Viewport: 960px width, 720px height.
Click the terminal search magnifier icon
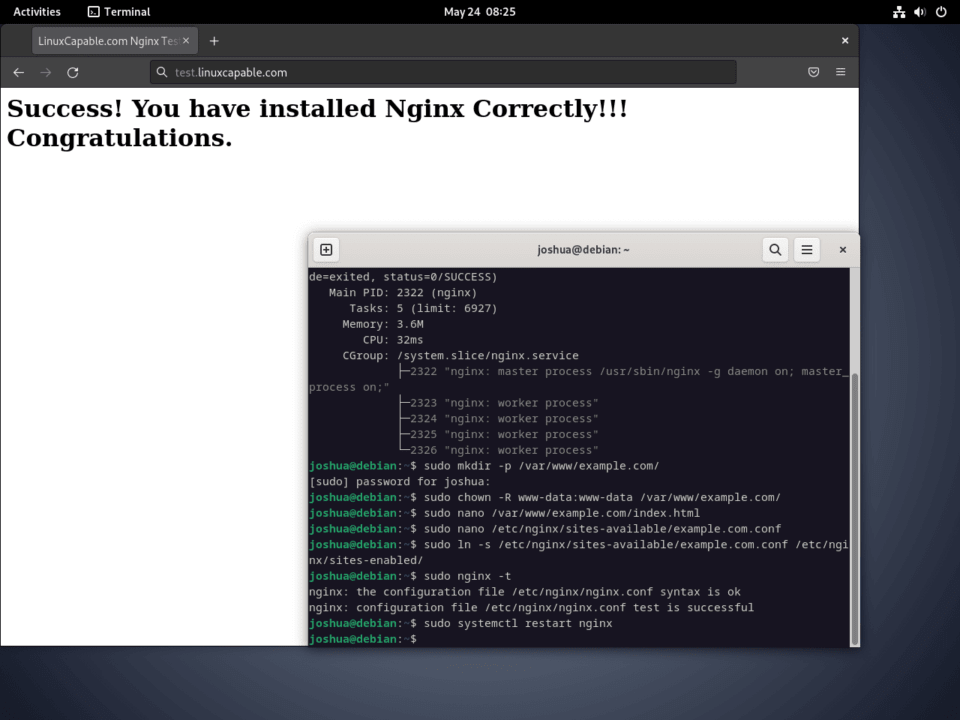[x=775, y=250]
